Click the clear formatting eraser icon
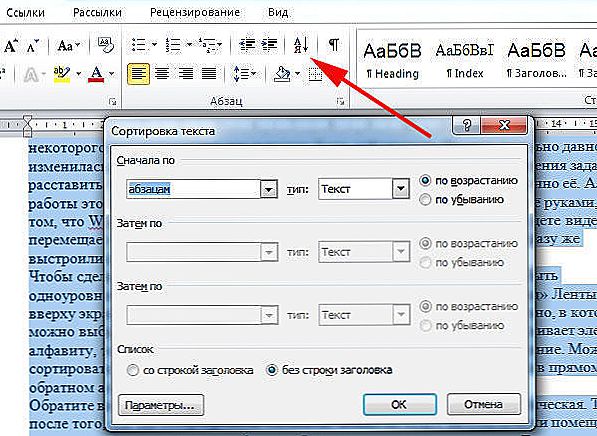The height and width of the screenshot is (436, 597). [x=105, y=45]
